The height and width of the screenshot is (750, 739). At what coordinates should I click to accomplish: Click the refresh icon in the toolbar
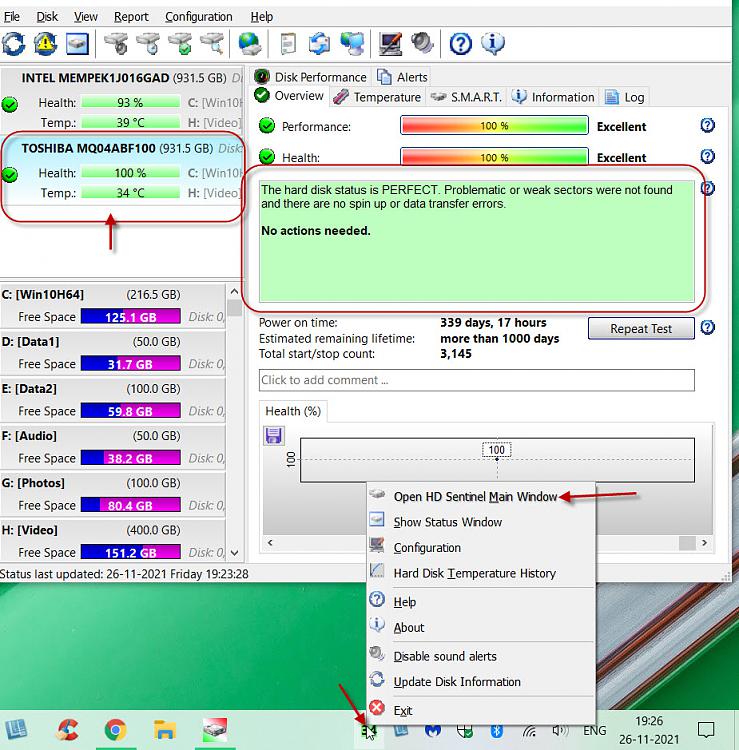tap(14, 43)
